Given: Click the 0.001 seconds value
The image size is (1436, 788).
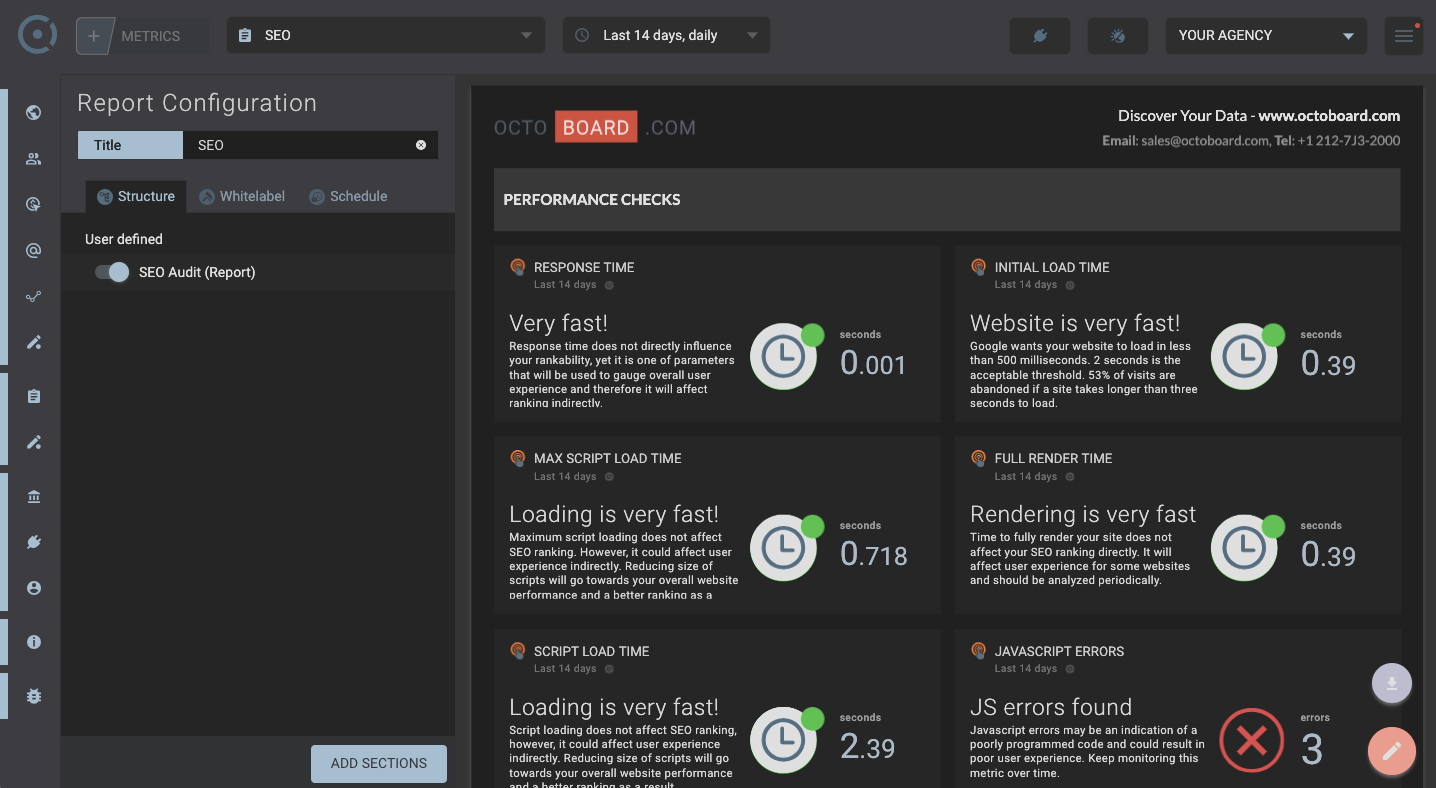Looking at the screenshot, I should point(873,363).
